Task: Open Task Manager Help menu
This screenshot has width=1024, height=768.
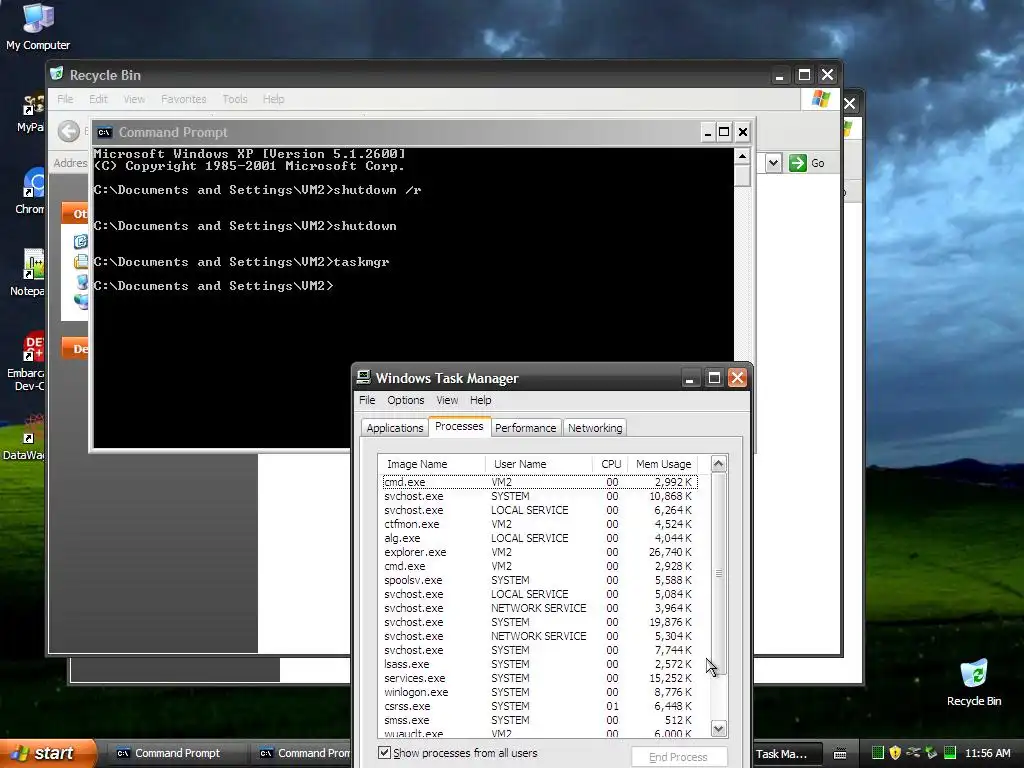Action: point(481,400)
